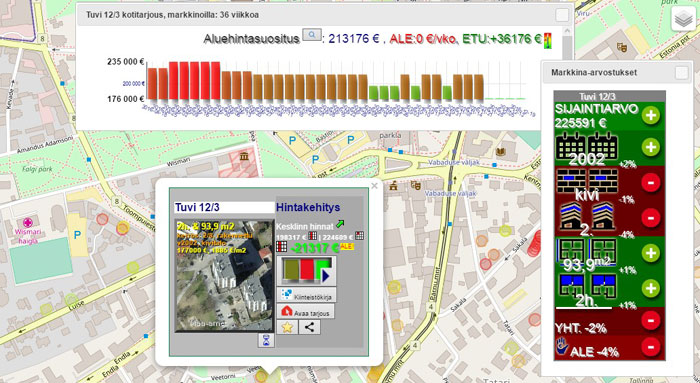The height and width of the screenshot is (383, 700).
Task: Click the 235 000 € chart axis label
Action: coord(125,62)
